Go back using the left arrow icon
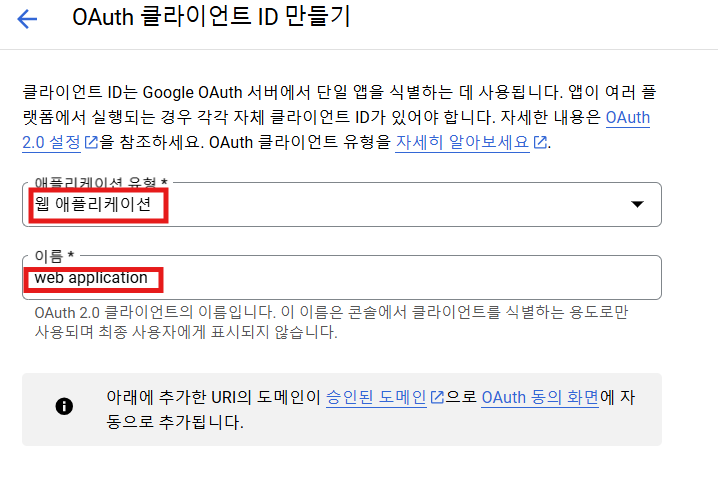 click(27, 19)
